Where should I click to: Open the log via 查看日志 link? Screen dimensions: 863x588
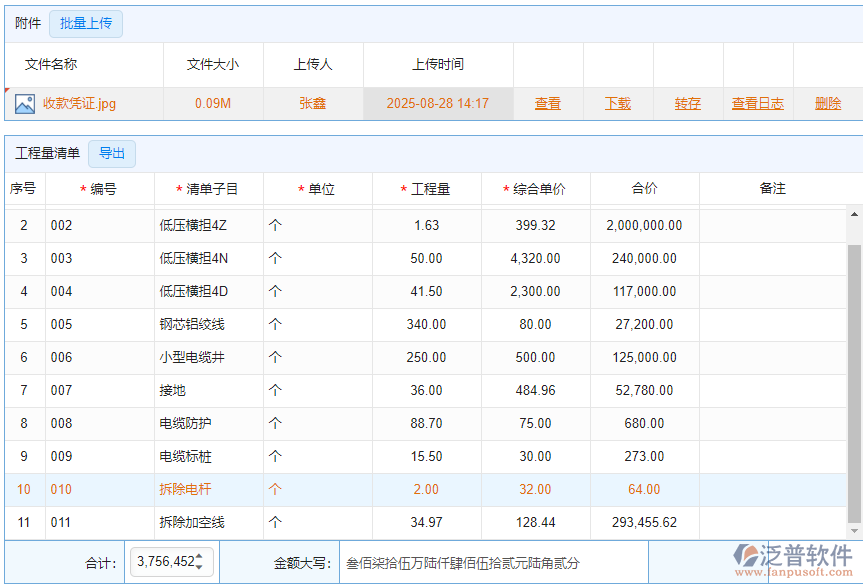click(757, 103)
